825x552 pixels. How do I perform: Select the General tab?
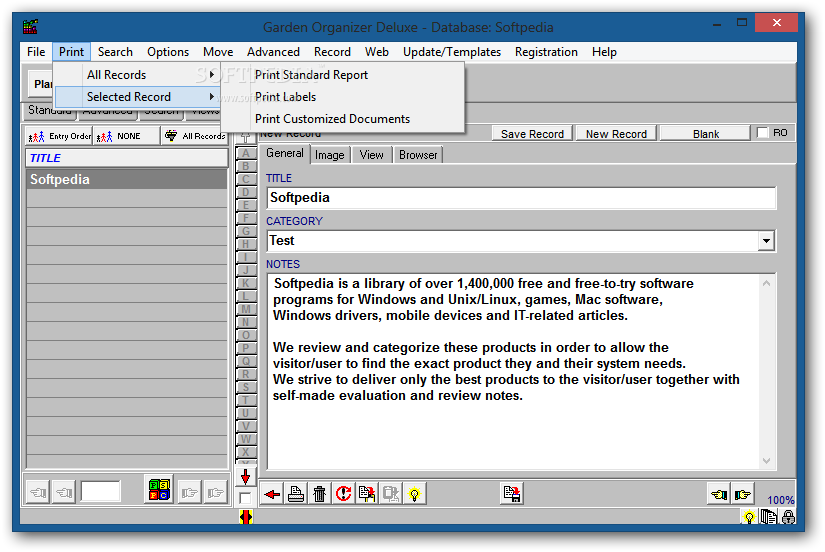[x=285, y=153]
